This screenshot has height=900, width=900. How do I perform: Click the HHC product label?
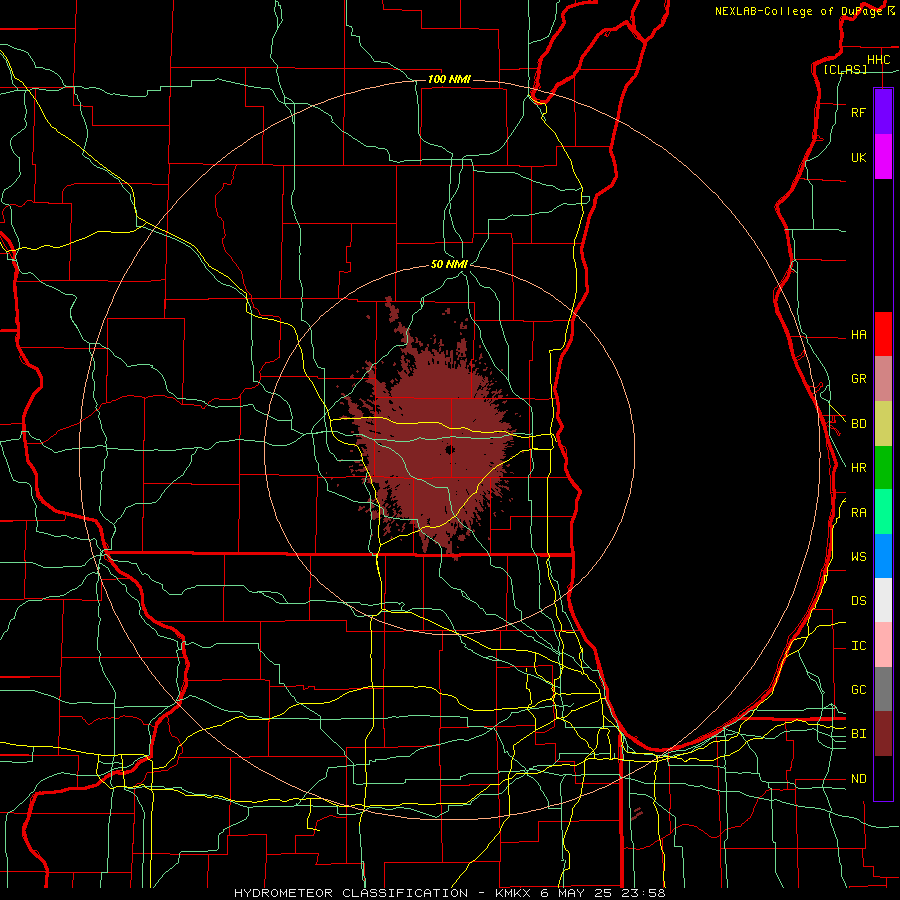[878, 60]
